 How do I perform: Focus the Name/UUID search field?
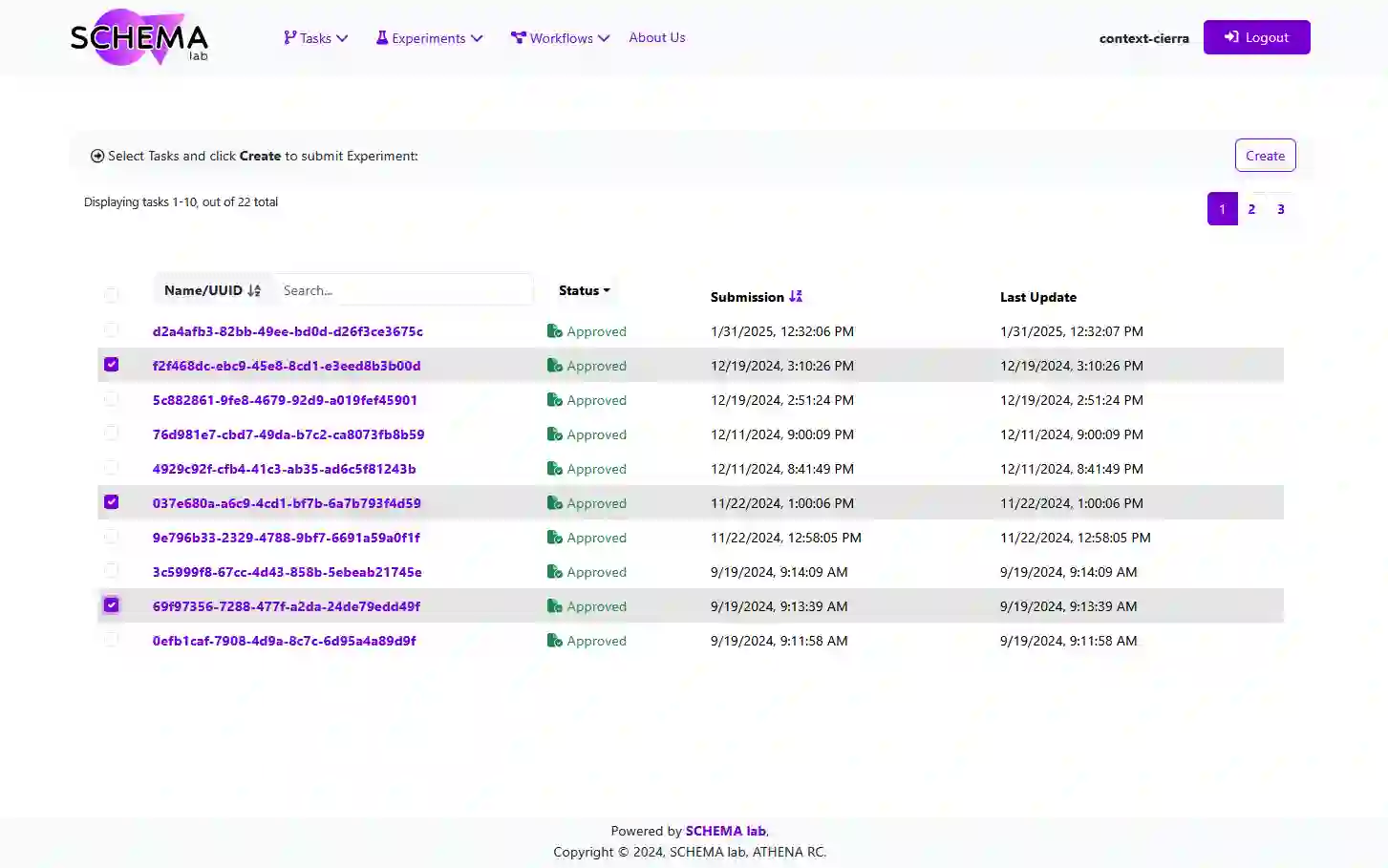[x=402, y=290]
